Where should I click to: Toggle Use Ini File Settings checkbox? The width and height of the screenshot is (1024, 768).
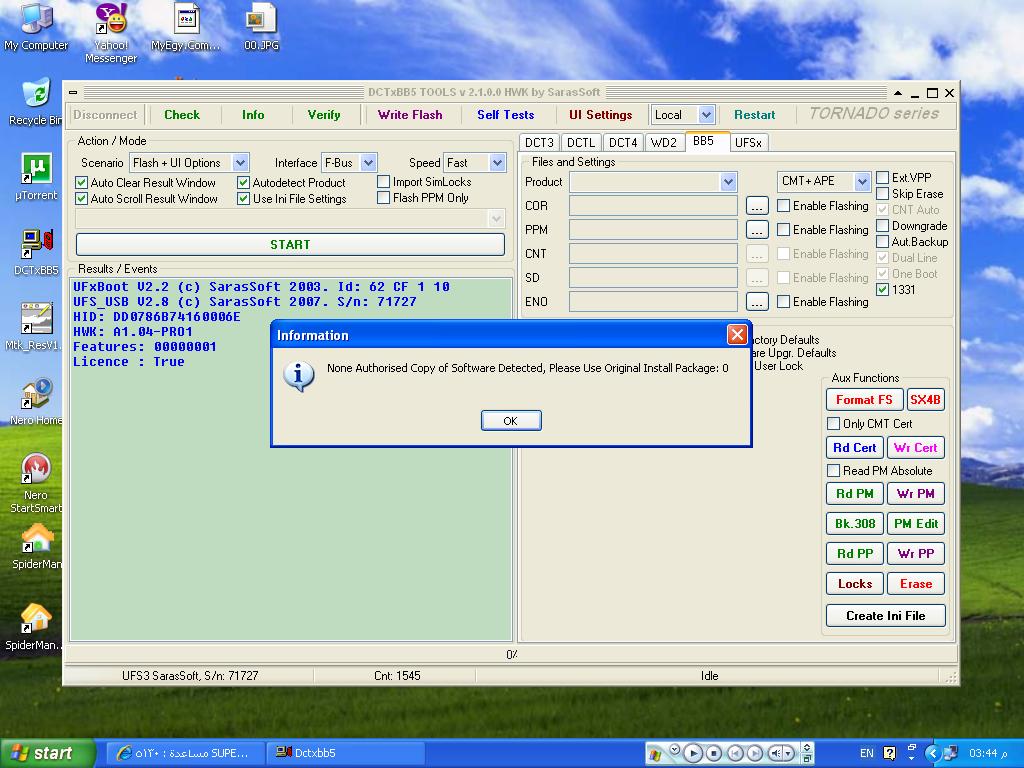pyautogui.click(x=244, y=199)
